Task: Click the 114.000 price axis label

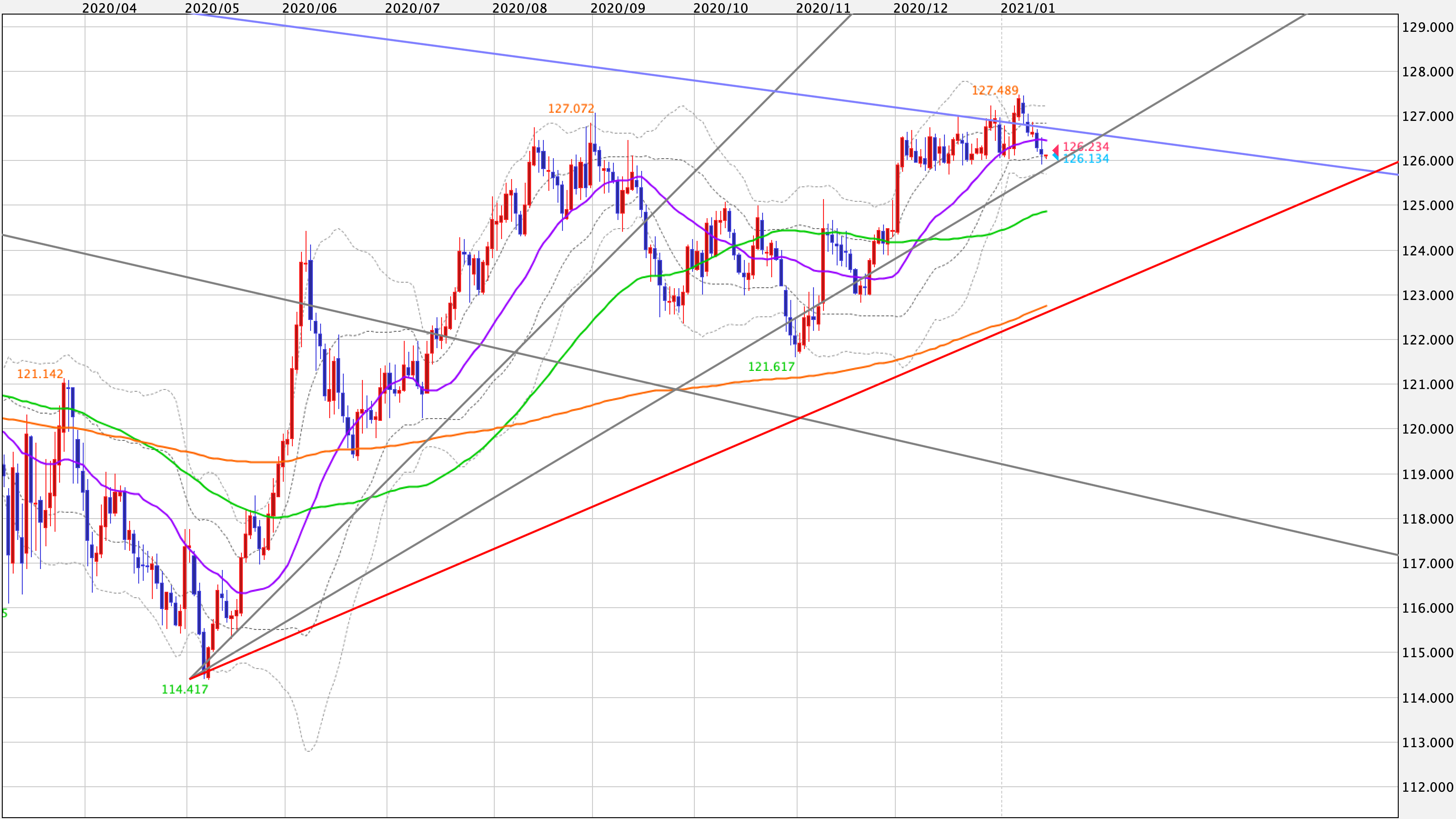Action: [x=1428, y=698]
